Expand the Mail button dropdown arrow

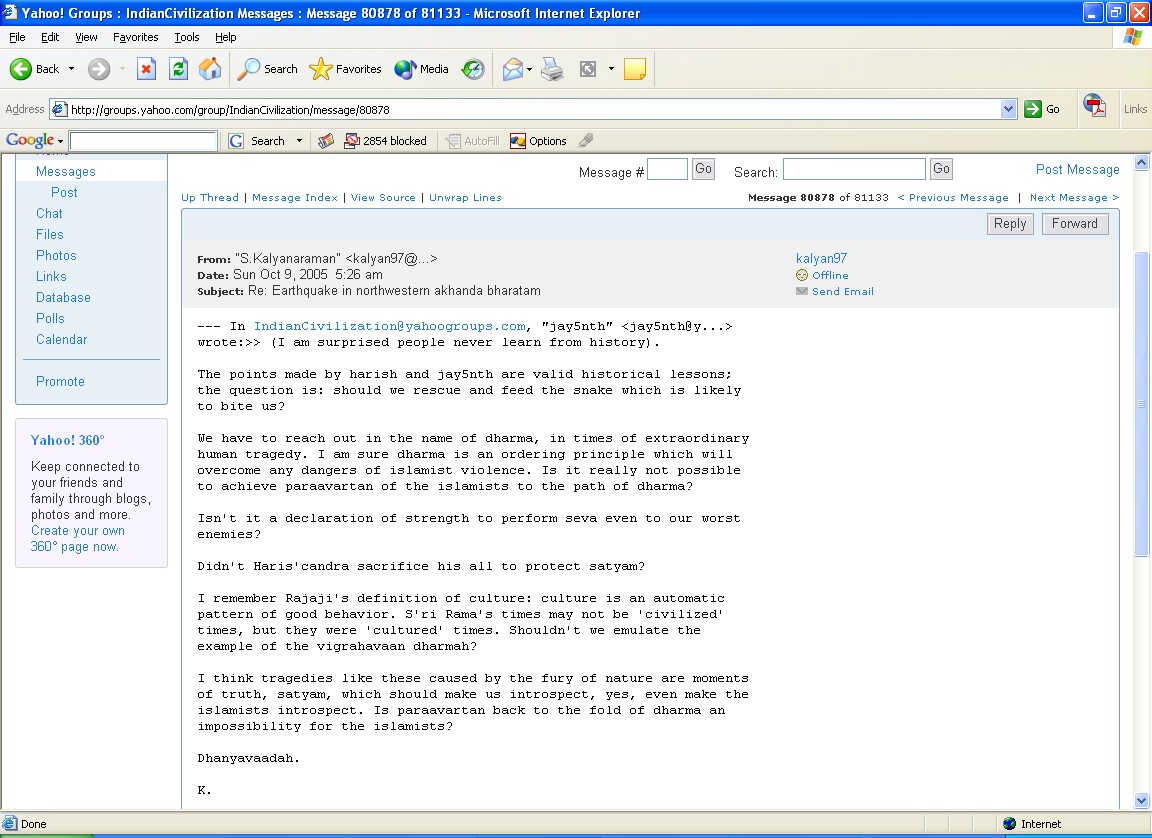(530, 69)
